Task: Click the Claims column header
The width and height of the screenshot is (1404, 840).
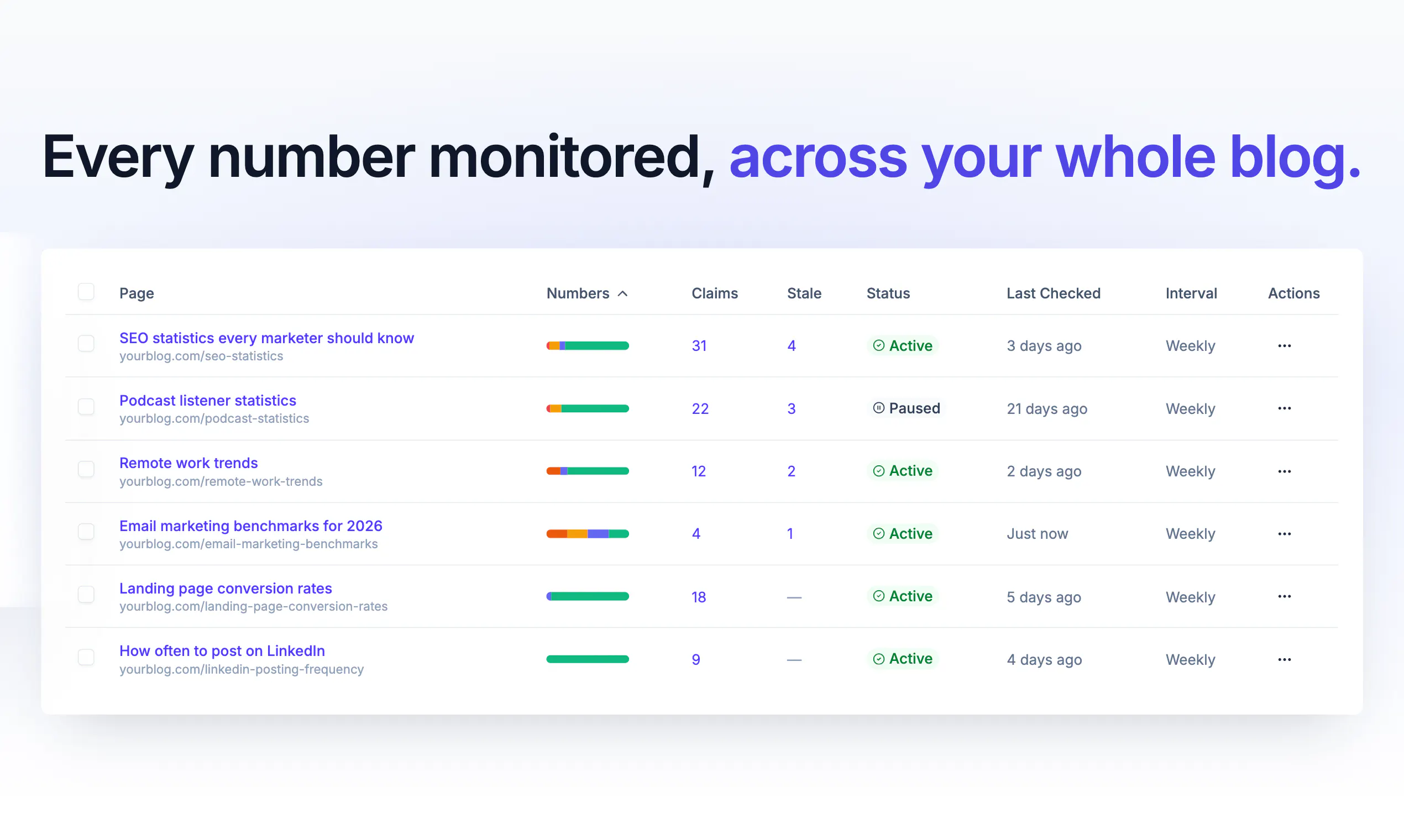Action: coord(715,293)
